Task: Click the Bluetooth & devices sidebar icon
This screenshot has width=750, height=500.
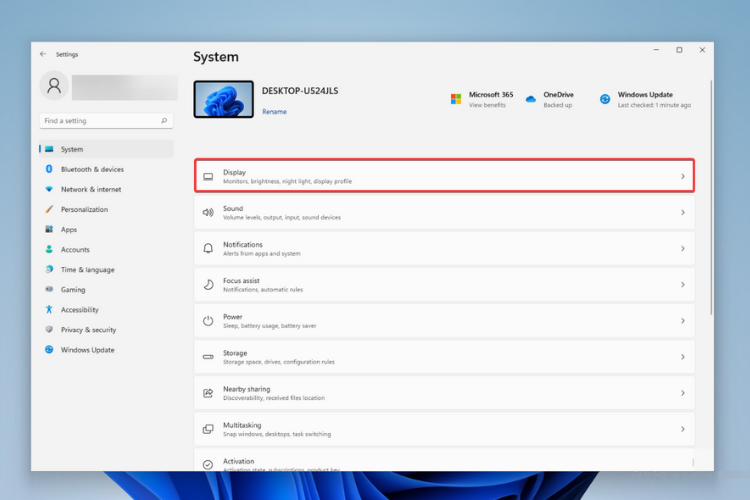Action: point(48,170)
